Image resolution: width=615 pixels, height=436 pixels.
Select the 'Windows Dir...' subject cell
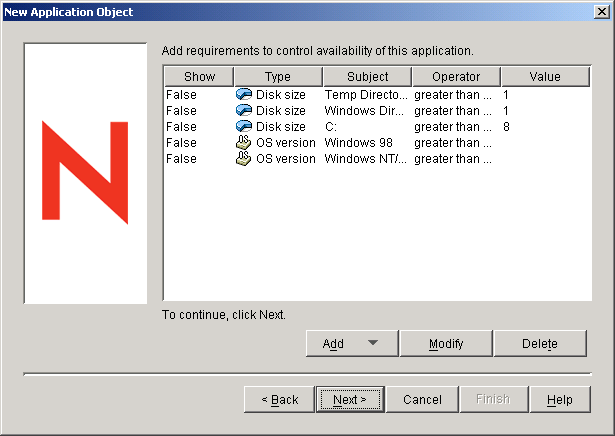[364, 111]
